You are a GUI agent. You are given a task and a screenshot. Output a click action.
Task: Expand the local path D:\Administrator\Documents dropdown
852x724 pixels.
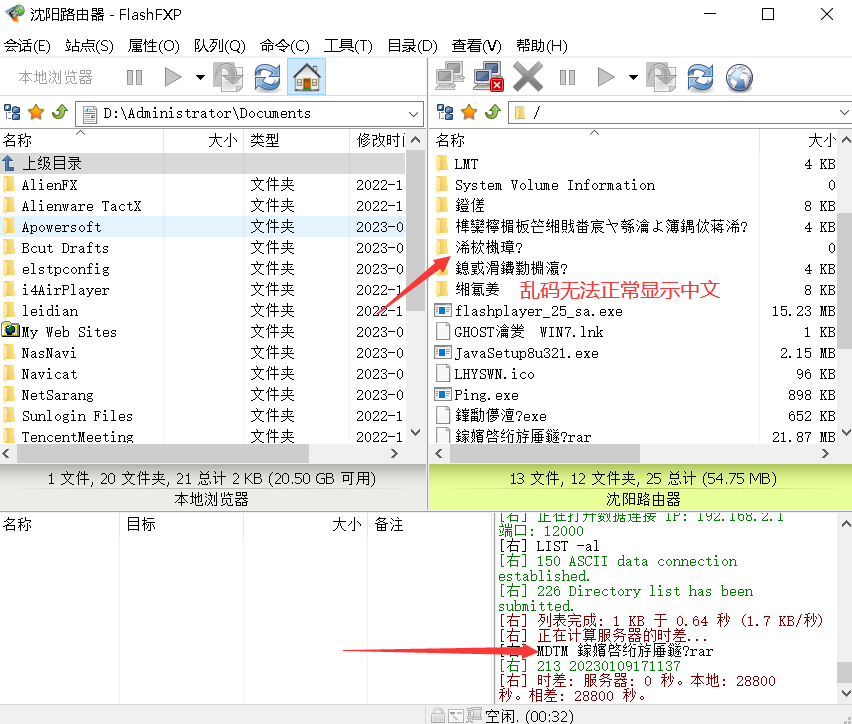click(x=413, y=114)
